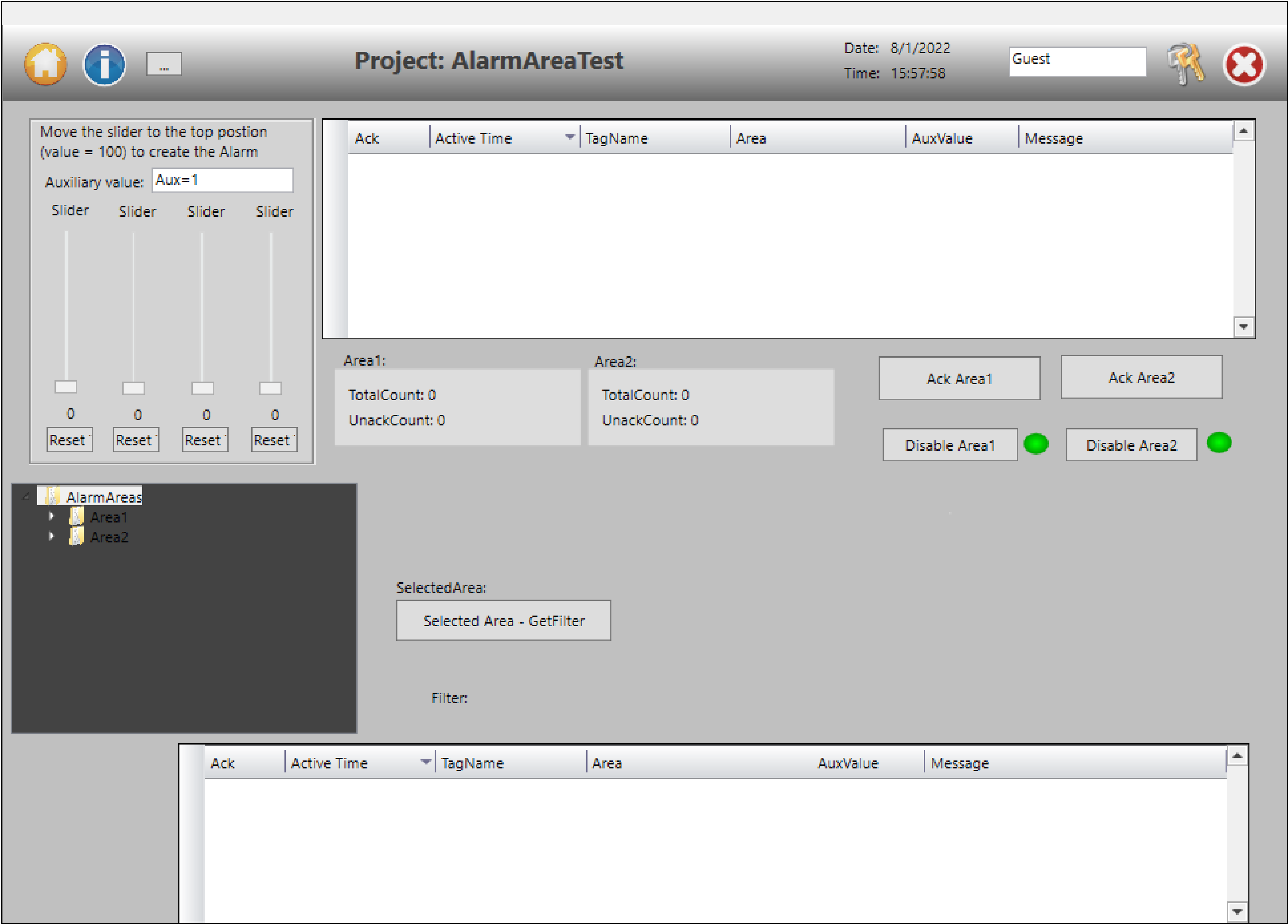Click the Area2 'UnackCount: 0' text
The height and width of the screenshot is (924, 1288).
pyautogui.click(x=650, y=420)
